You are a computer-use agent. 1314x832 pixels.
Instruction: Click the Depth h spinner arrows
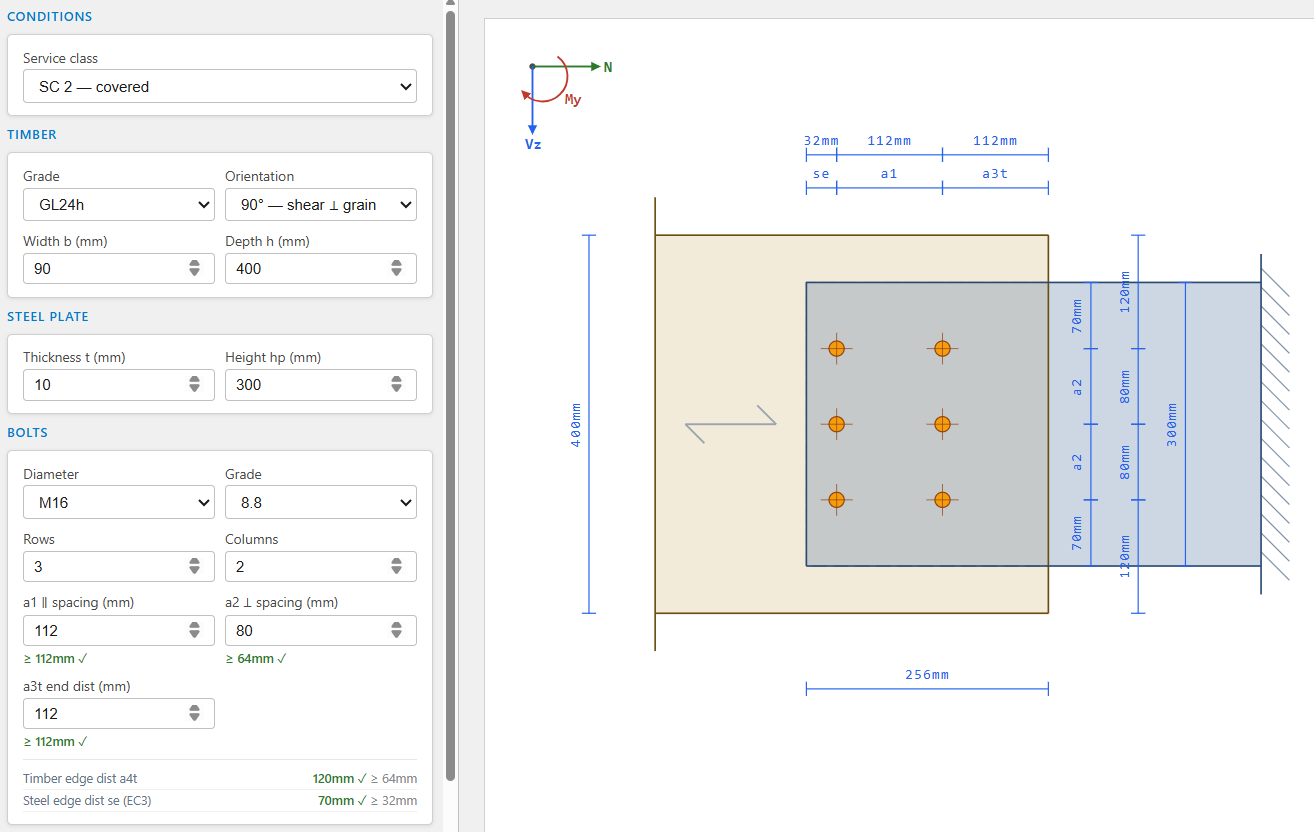396,268
